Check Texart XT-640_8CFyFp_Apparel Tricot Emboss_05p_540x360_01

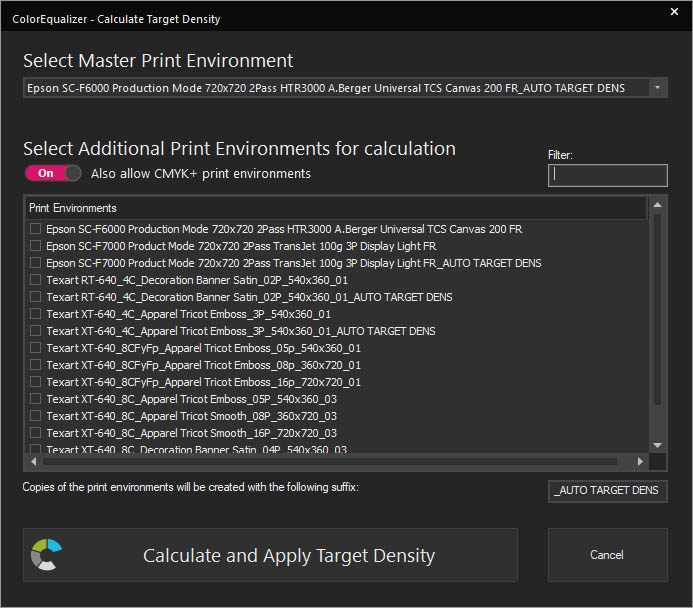pos(35,347)
